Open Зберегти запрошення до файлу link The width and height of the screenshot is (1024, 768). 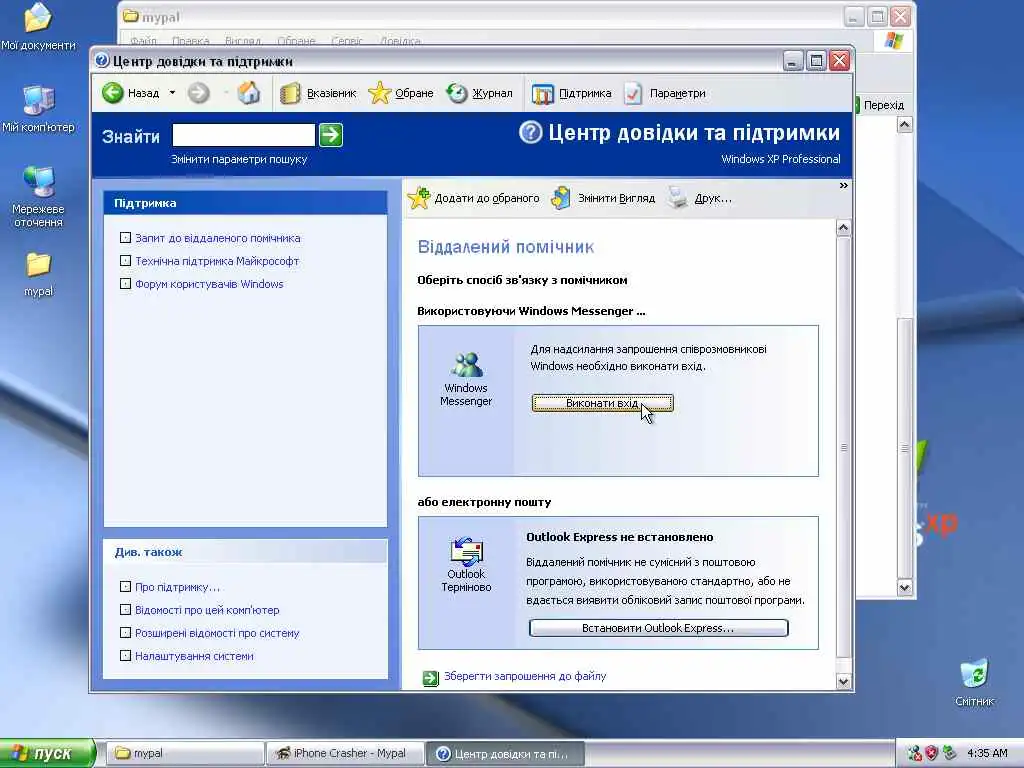(x=525, y=676)
